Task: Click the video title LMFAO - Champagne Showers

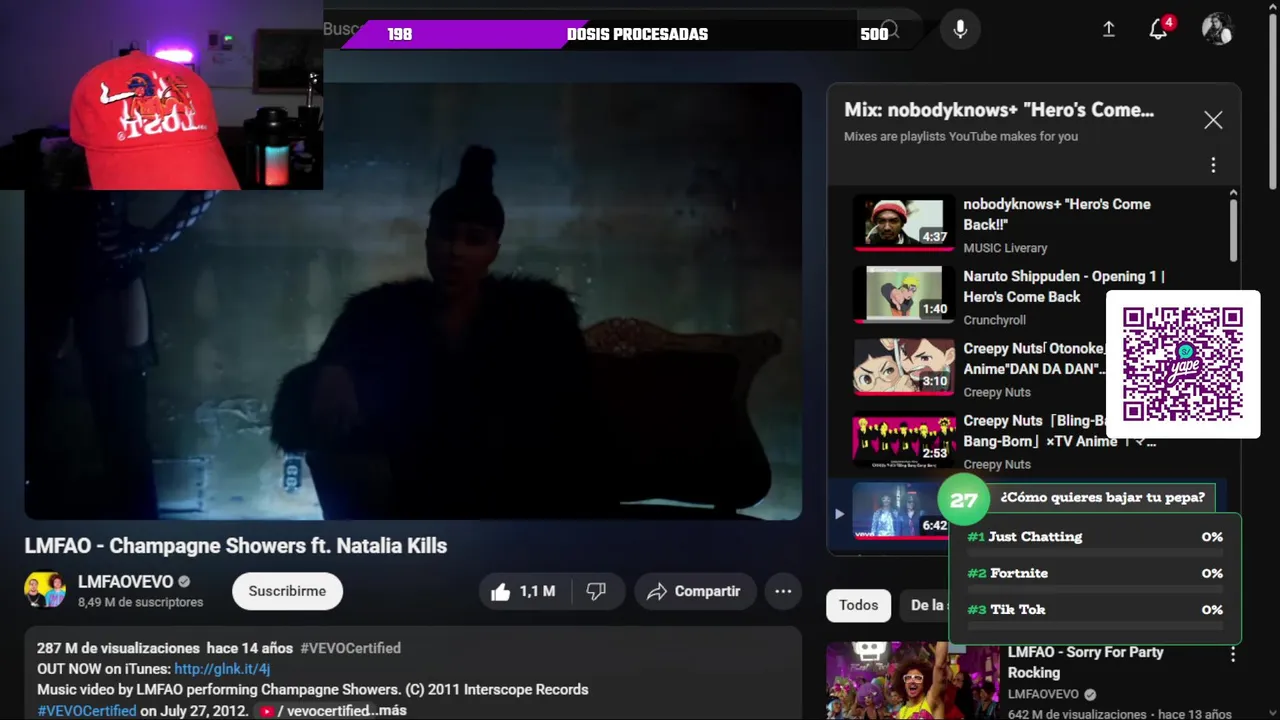Action: 236,546
